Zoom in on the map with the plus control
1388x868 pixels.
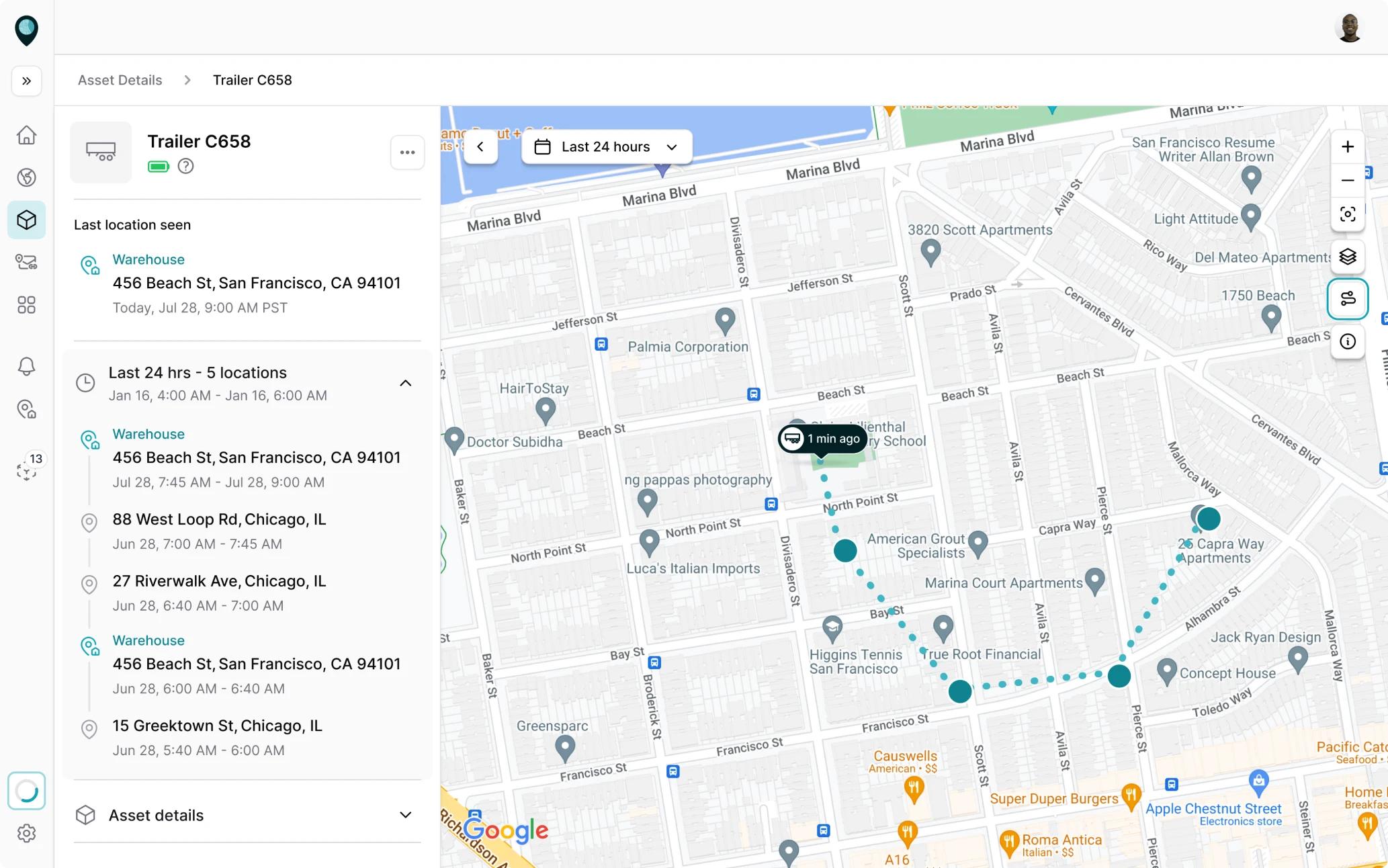(1348, 146)
